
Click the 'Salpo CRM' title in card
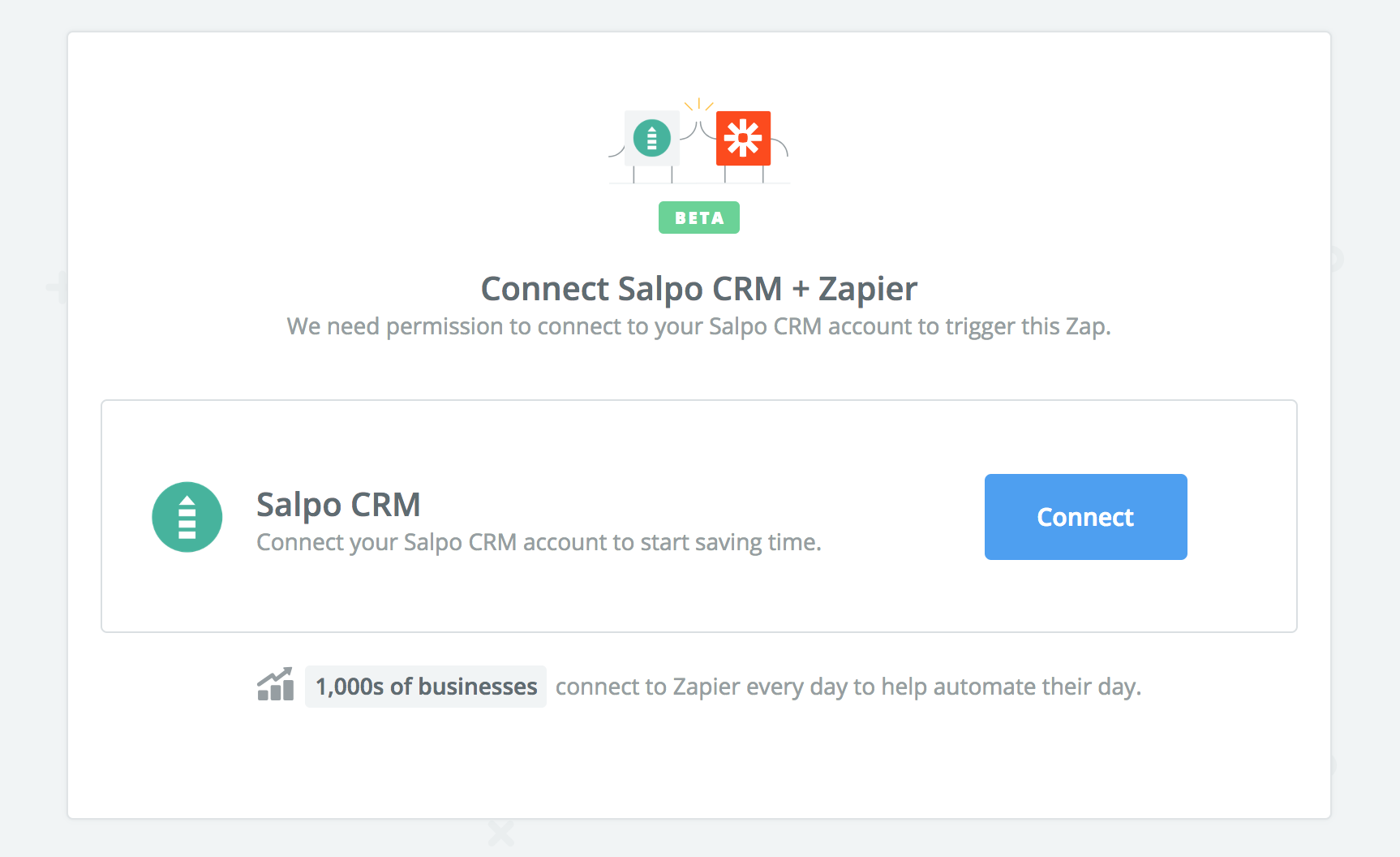click(338, 505)
